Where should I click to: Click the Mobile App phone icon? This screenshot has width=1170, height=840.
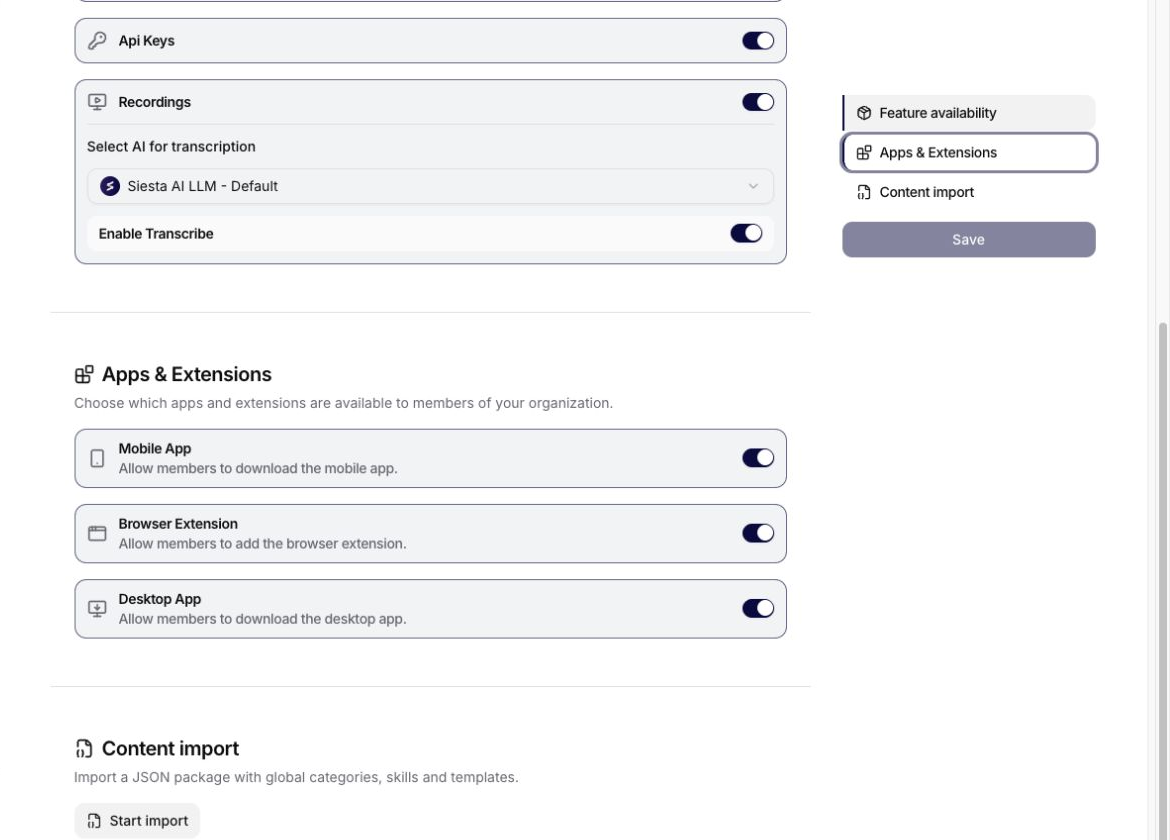pyautogui.click(x=97, y=459)
